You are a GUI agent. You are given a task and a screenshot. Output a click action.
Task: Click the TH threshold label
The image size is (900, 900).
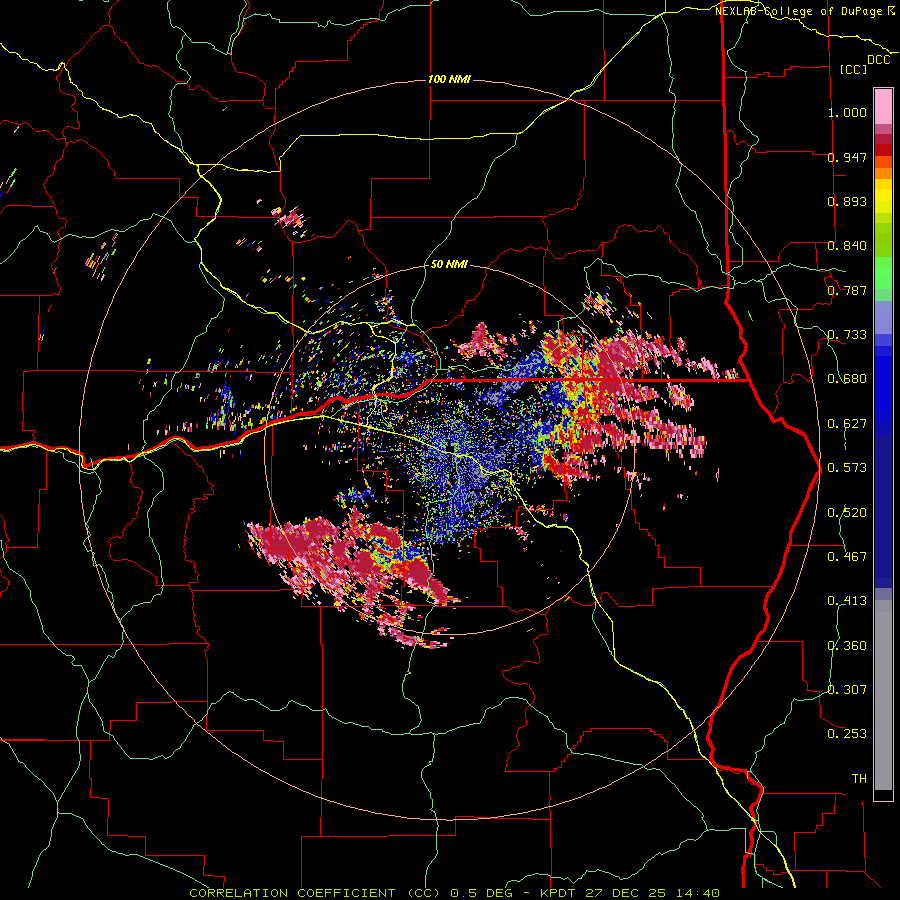[859, 779]
